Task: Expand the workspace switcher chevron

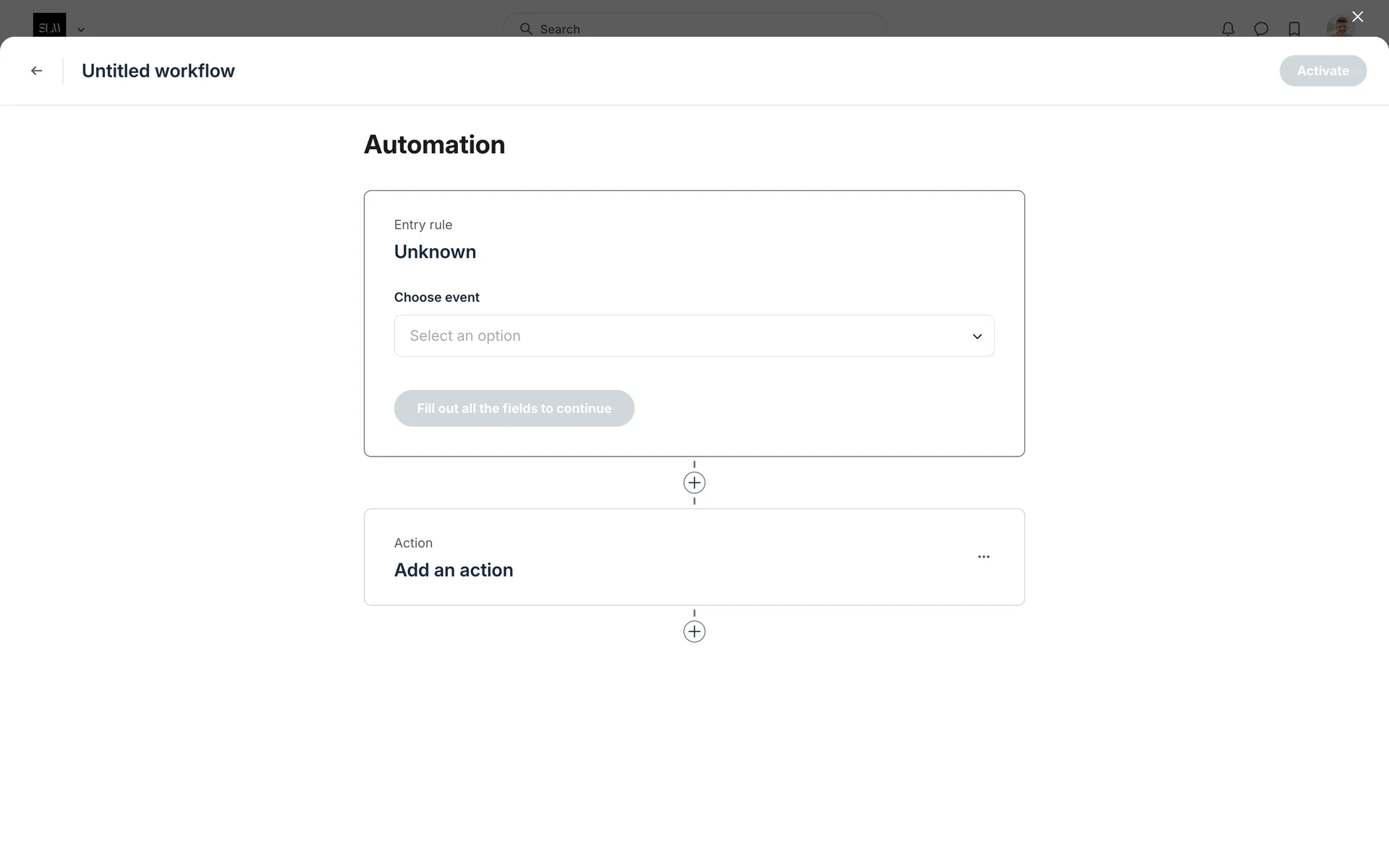Action: [81, 30]
